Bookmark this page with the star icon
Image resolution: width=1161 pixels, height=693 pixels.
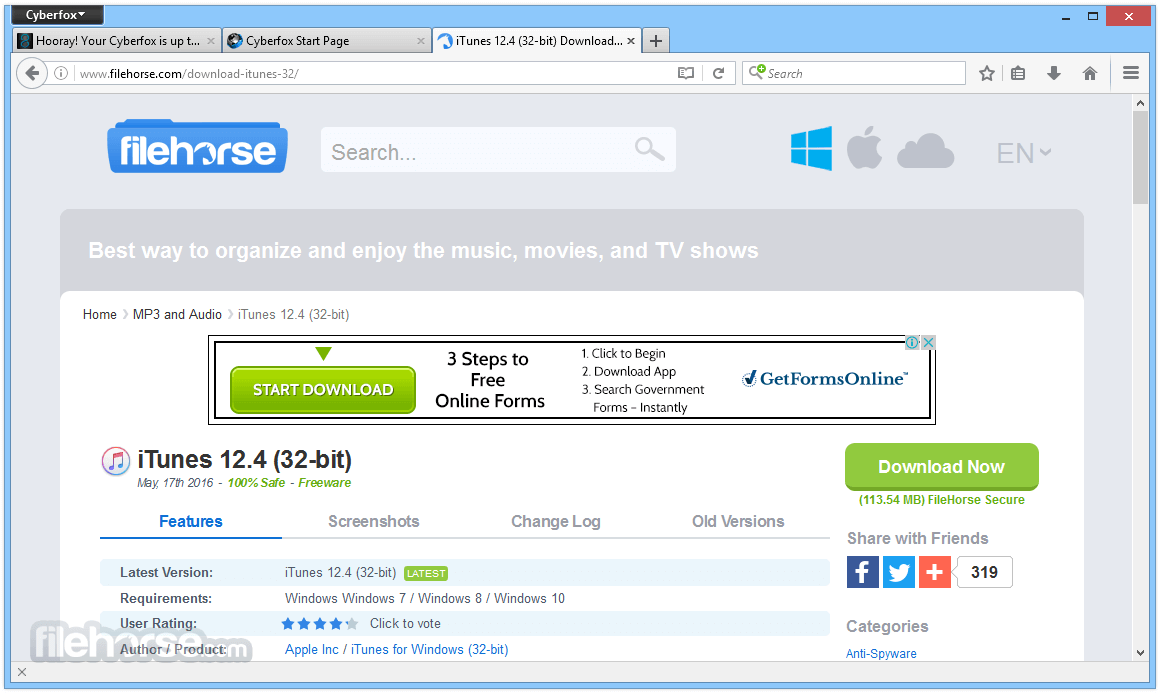point(986,73)
